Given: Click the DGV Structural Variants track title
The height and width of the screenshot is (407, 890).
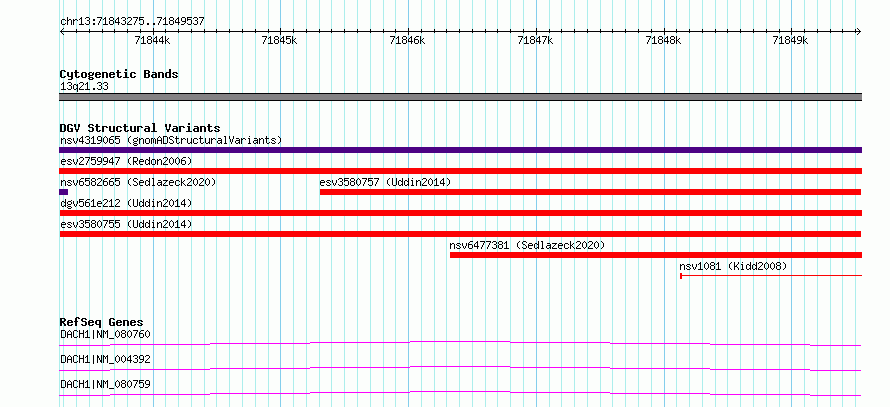Looking at the screenshot, I should tap(140, 128).
